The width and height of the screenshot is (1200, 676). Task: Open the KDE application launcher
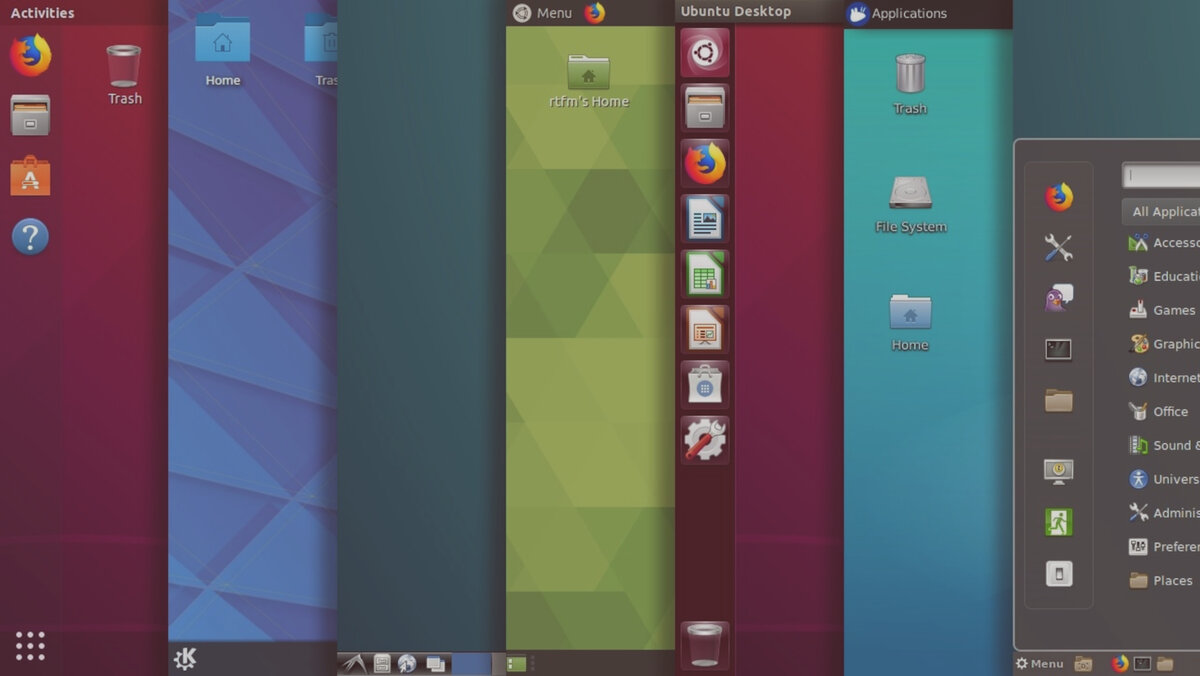[x=185, y=658]
